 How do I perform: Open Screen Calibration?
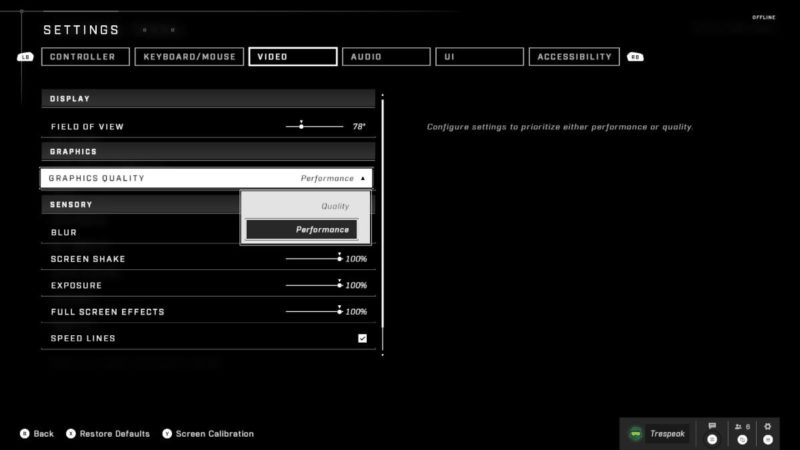pyautogui.click(x=214, y=434)
